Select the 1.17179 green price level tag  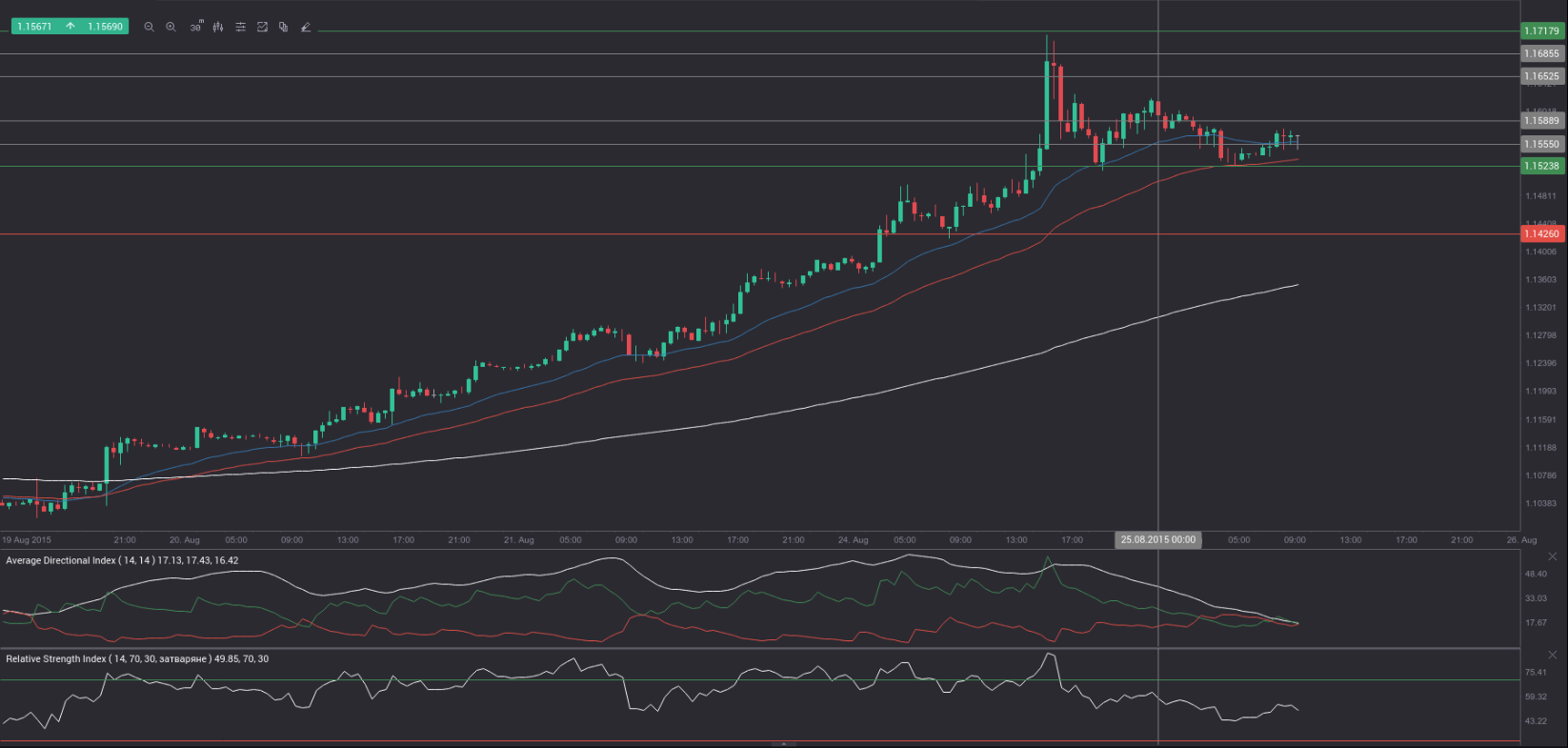point(1541,31)
